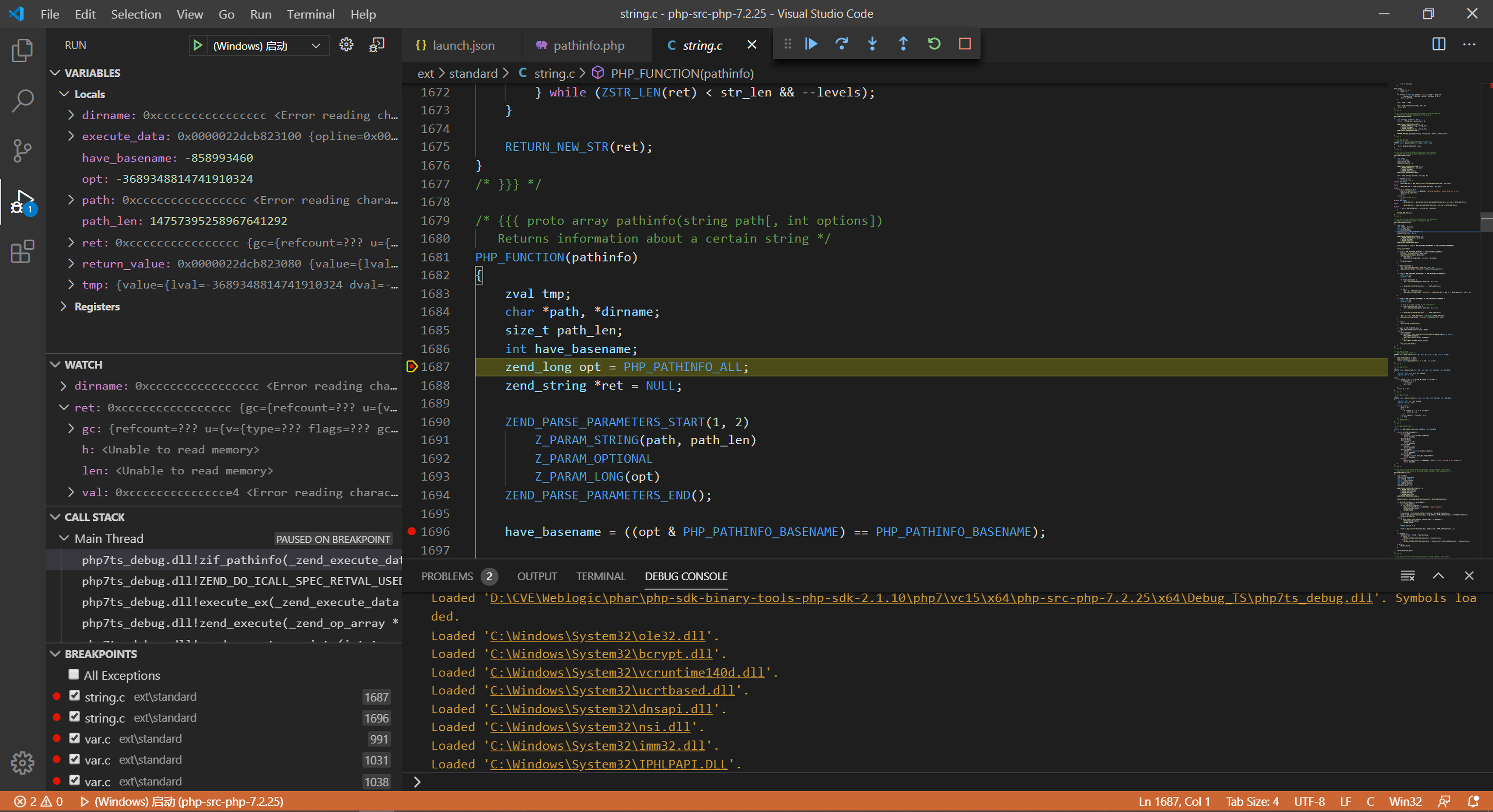Open editor More Actions ellipsis

(x=1469, y=44)
